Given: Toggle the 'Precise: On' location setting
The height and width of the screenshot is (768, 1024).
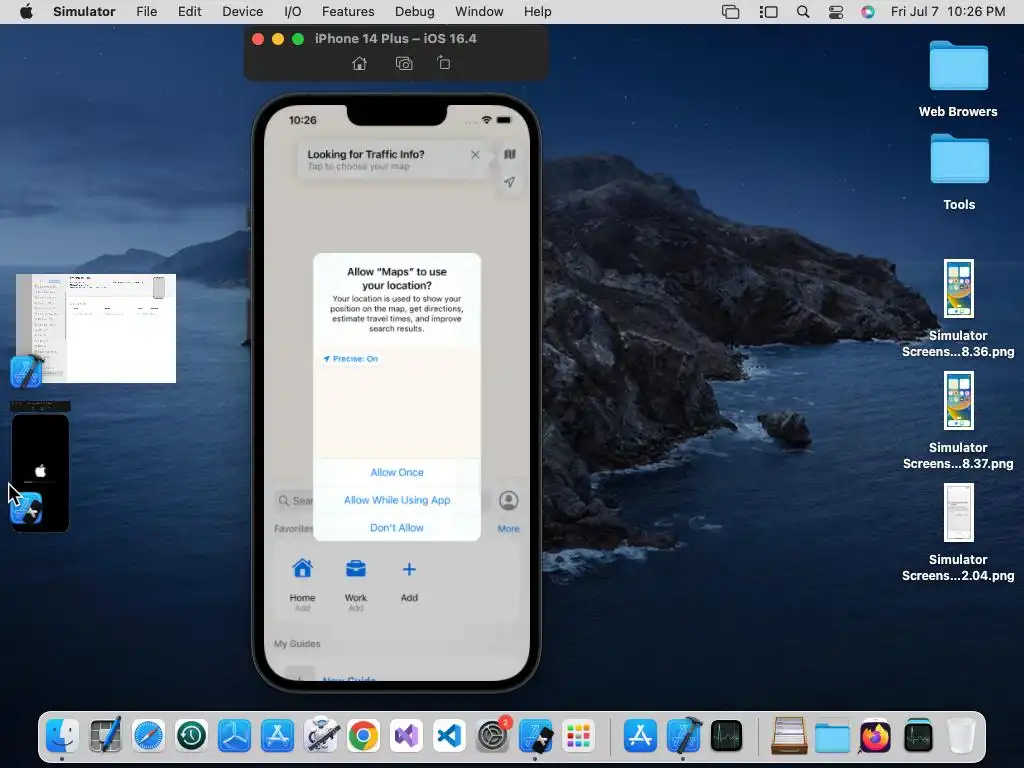Looking at the screenshot, I should [351, 359].
